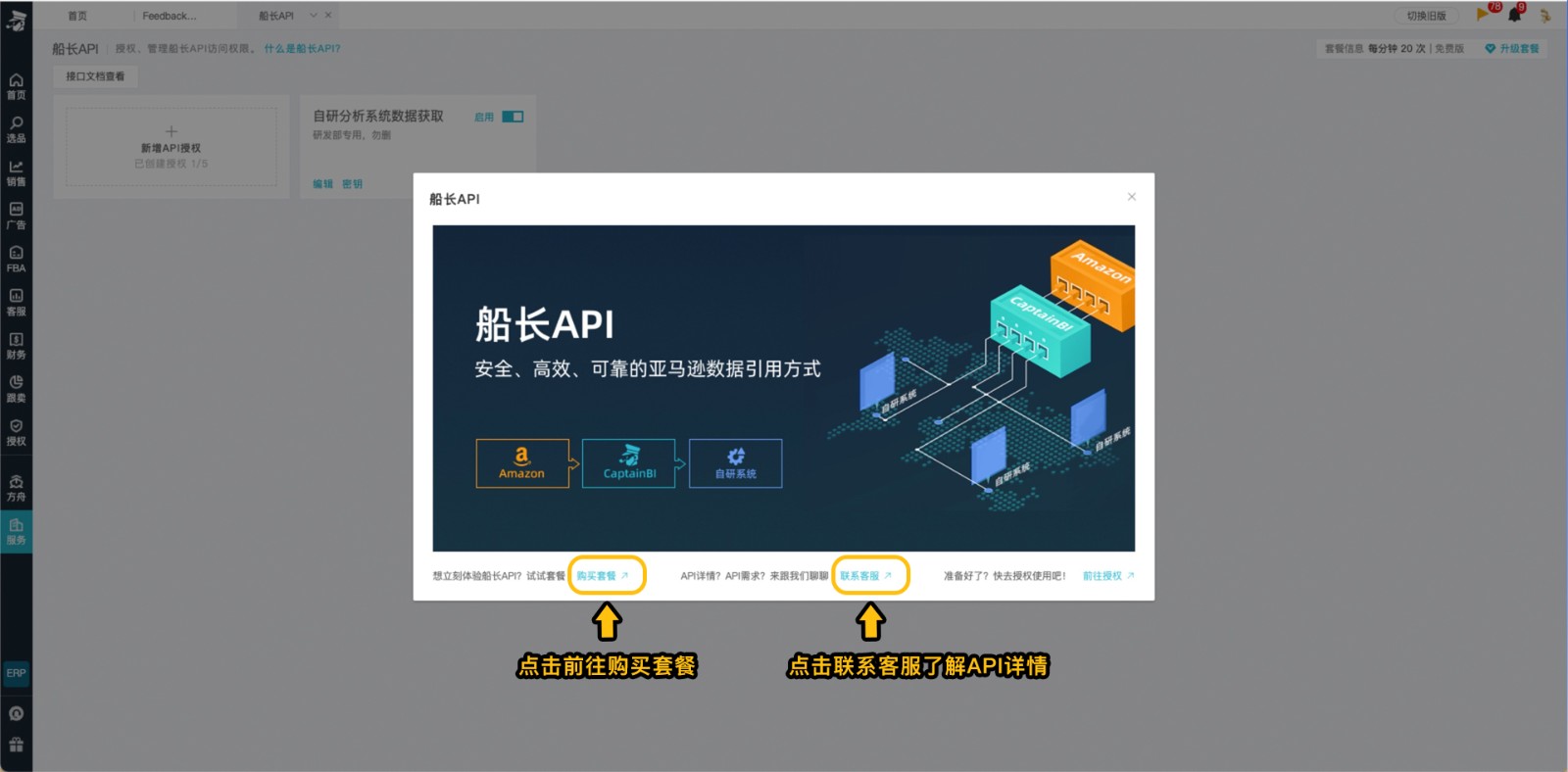1568x772 pixels.
Task: Open the user avatar menu
Action: (x=1545, y=16)
